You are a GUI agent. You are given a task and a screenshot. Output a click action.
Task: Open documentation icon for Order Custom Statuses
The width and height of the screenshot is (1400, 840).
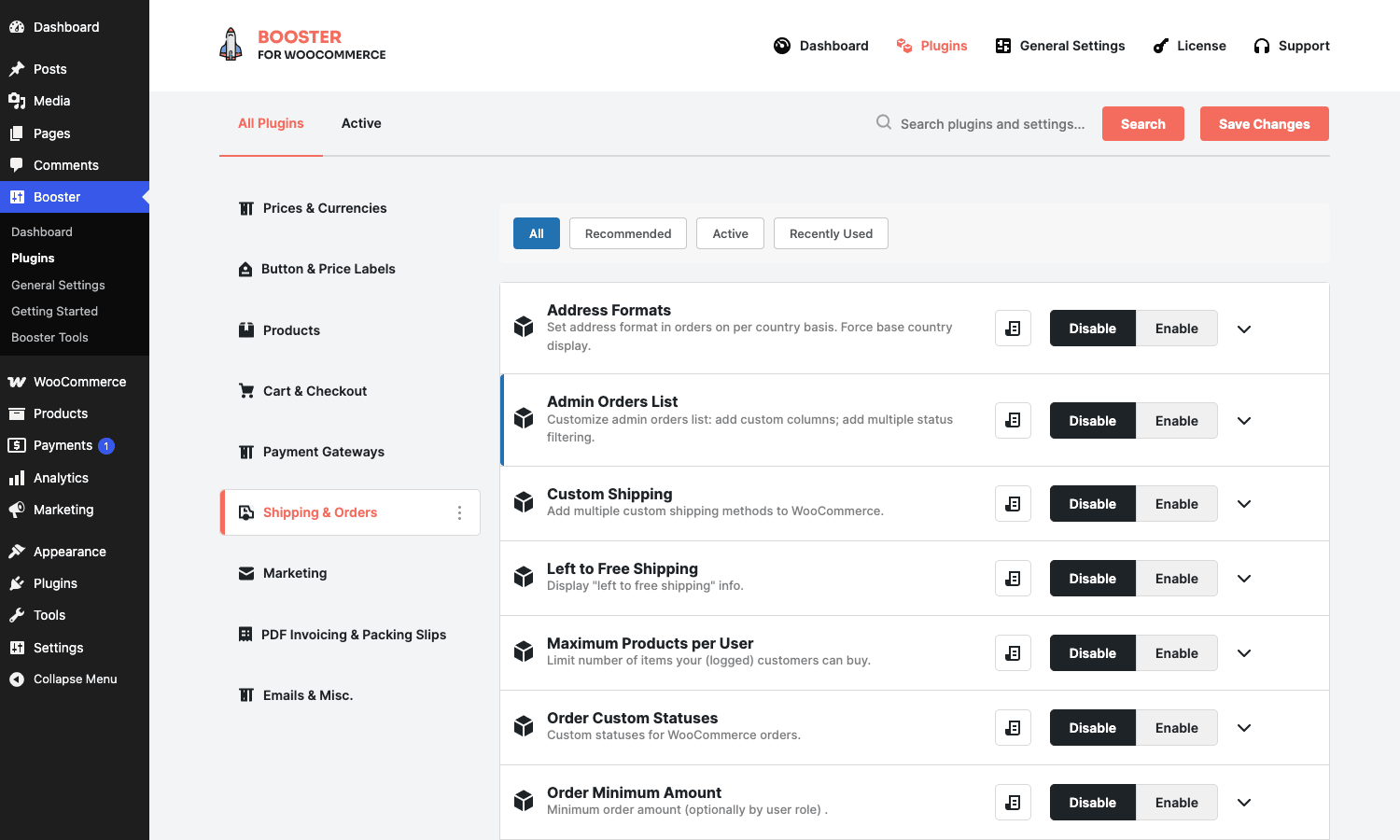click(1013, 728)
